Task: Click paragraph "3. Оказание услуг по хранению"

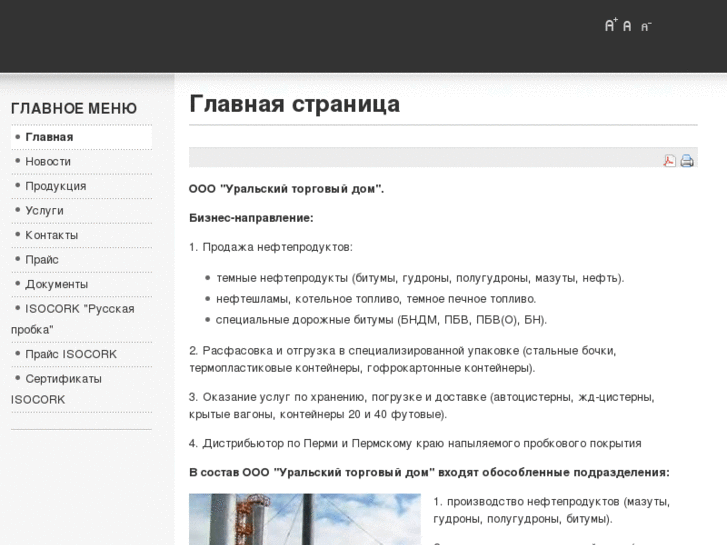Action: coord(422,406)
